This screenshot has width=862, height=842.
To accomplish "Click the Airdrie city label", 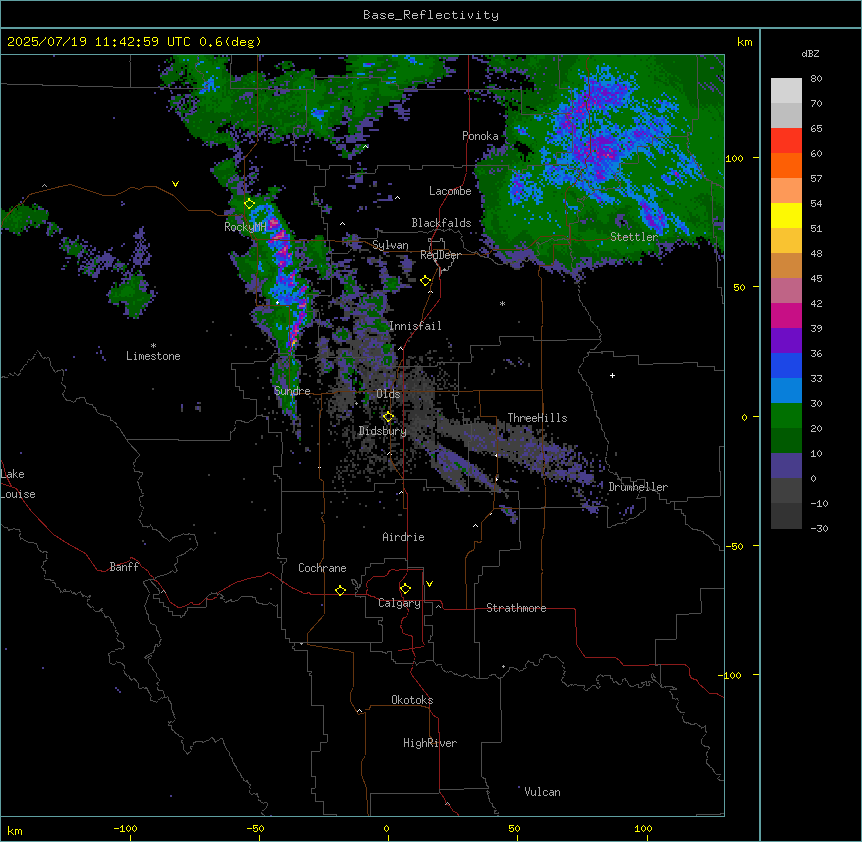I will 404,537.
